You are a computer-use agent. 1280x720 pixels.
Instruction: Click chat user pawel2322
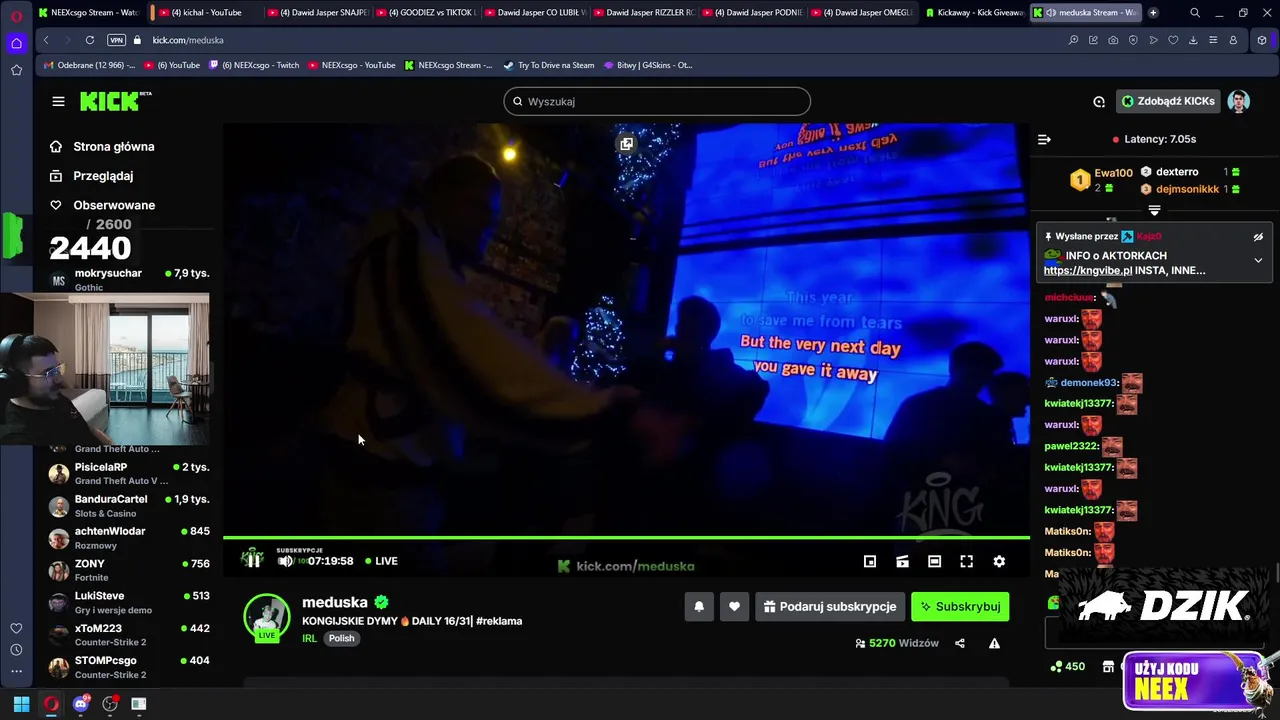[1071, 446]
